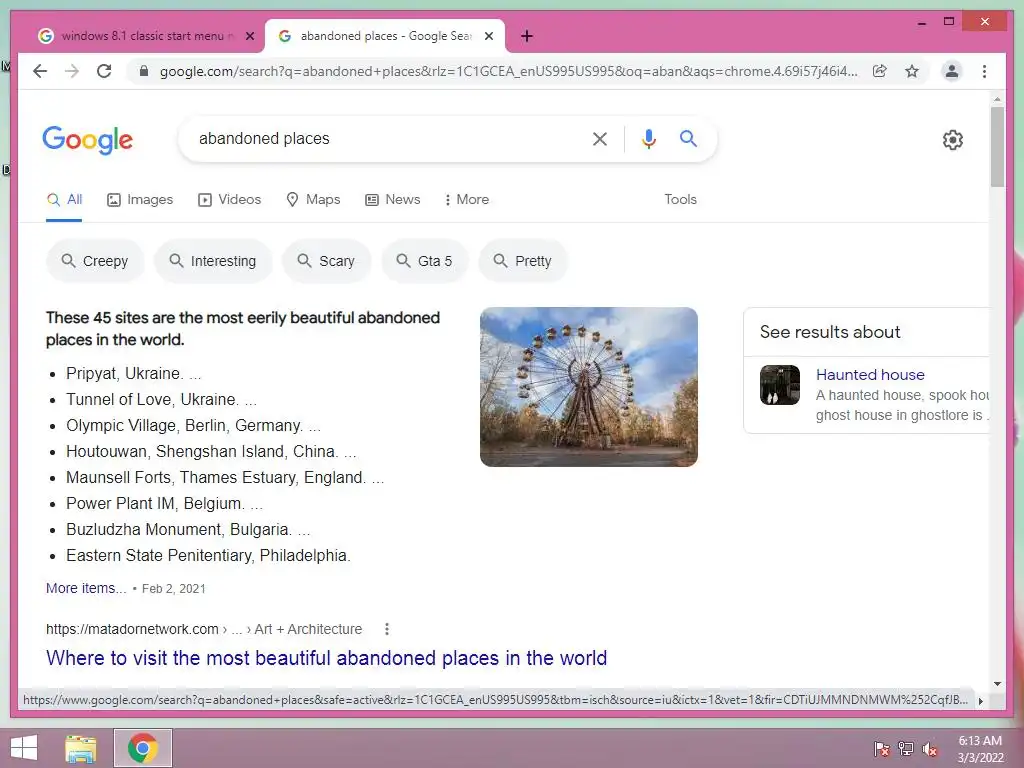The image size is (1024, 768).
Task: Expand the More search categories menu
Action: pos(466,200)
